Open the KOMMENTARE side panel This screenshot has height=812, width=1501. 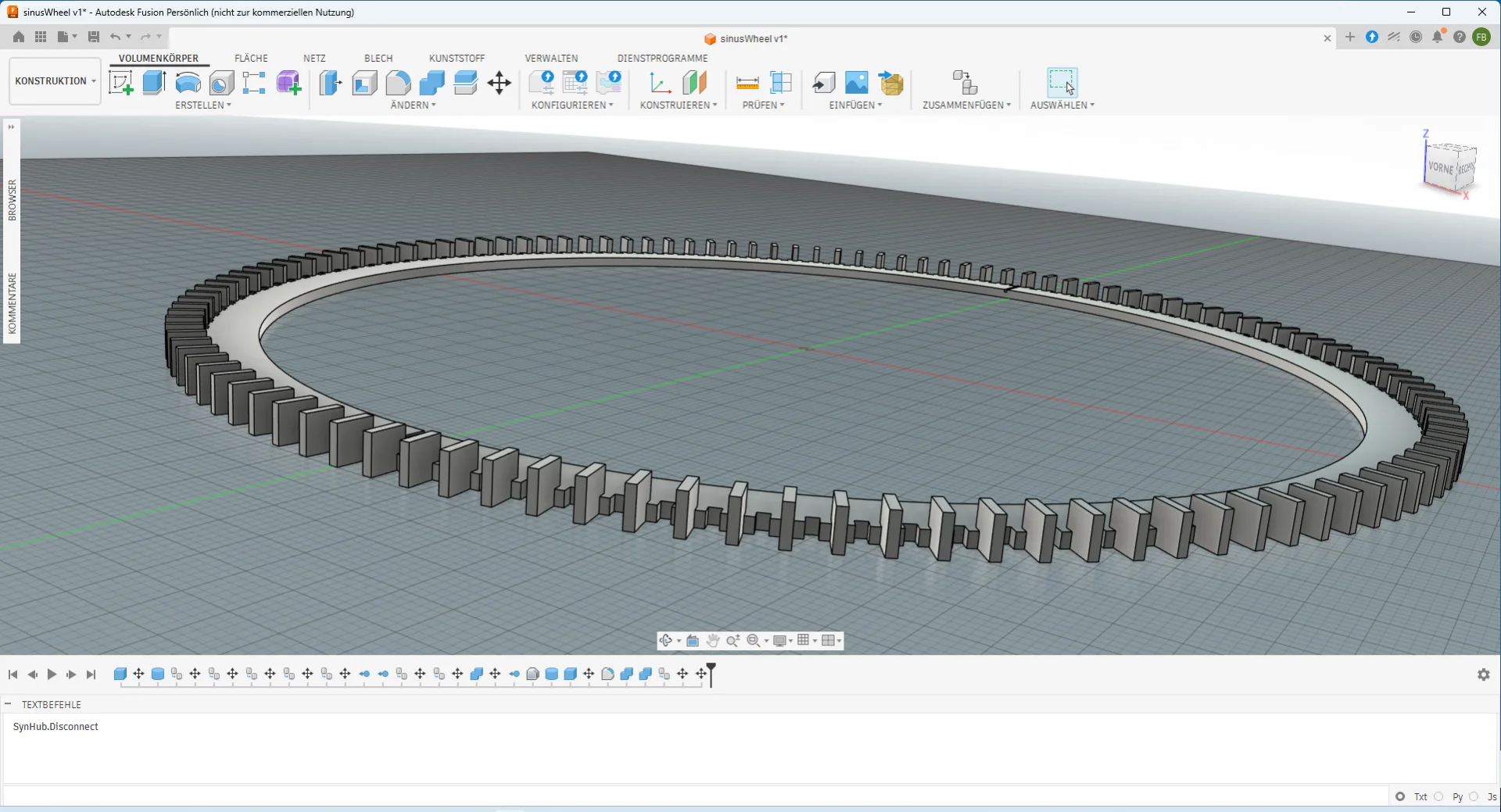pyautogui.click(x=12, y=303)
